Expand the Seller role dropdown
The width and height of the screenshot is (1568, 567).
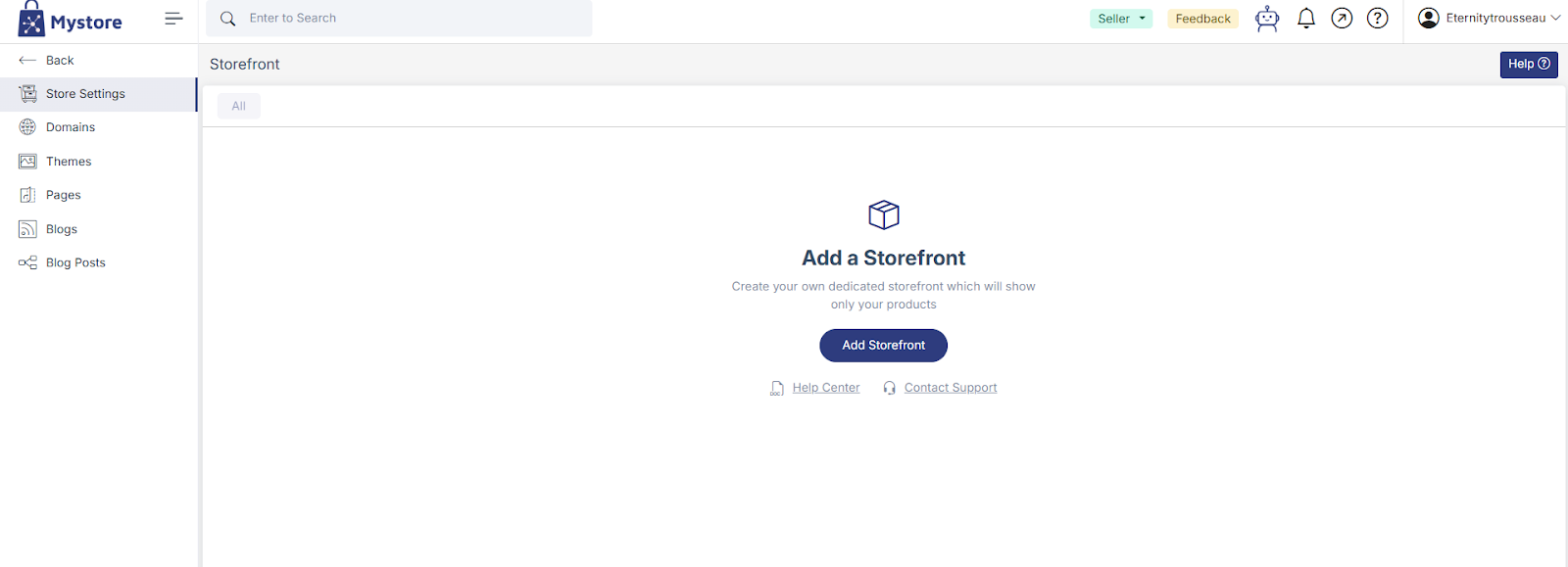[x=1121, y=19]
